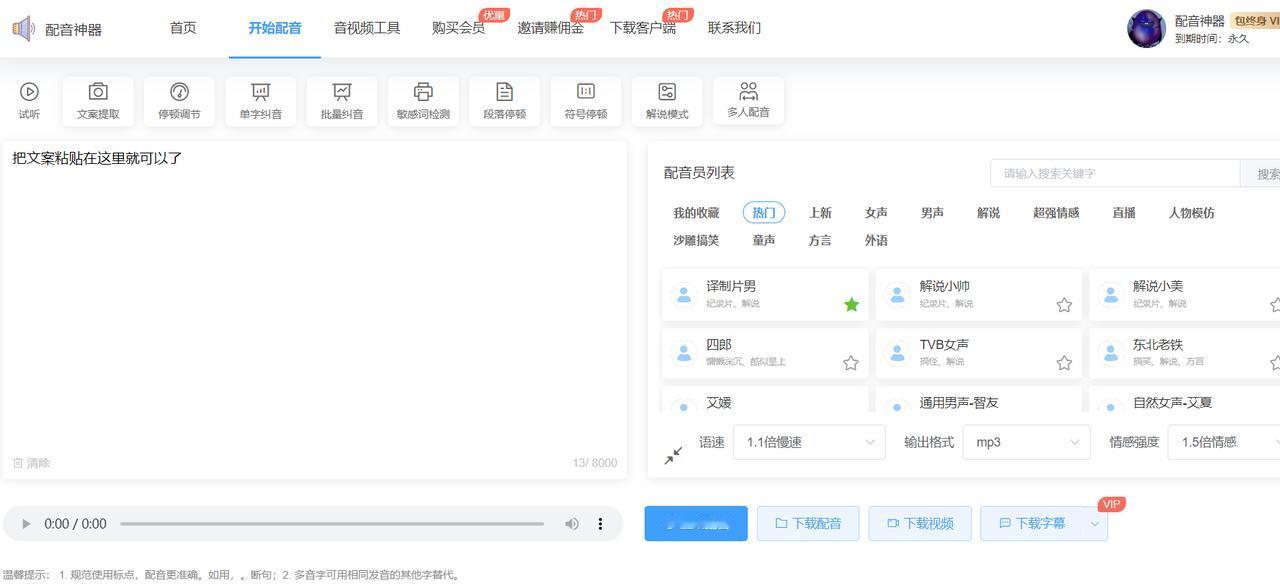Open the 文案提取 text extraction tool
The width and height of the screenshot is (1280, 585).
pyautogui.click(x=98, y=101)
